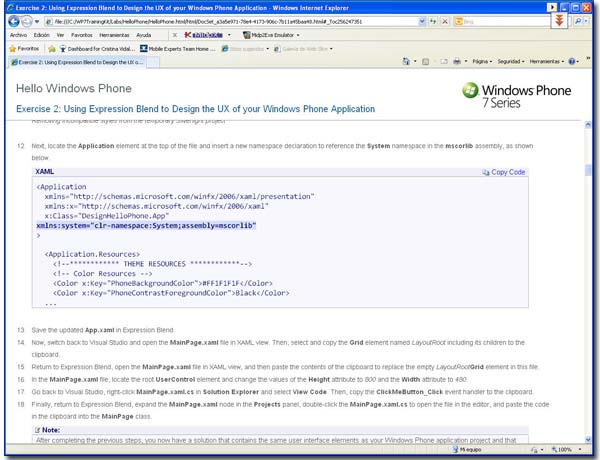The width and height of the screenshot is (600, 460).
Task: Click the Refresh page icon
Action: 433,21
